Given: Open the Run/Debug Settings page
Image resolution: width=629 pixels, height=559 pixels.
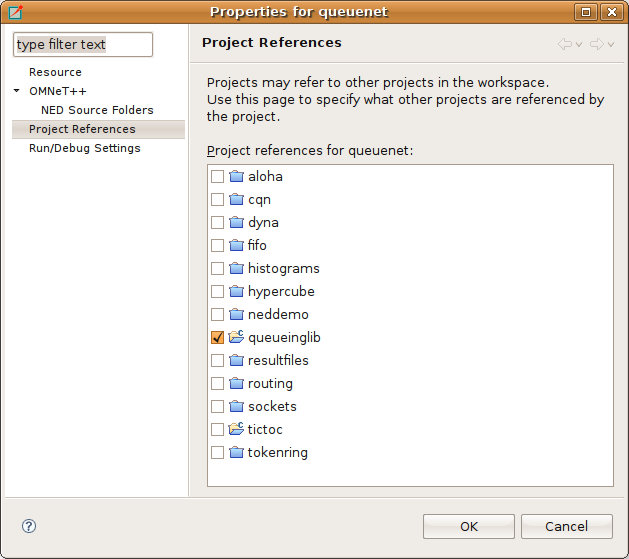Looking at the screenshot, I should tap(85, 148).
